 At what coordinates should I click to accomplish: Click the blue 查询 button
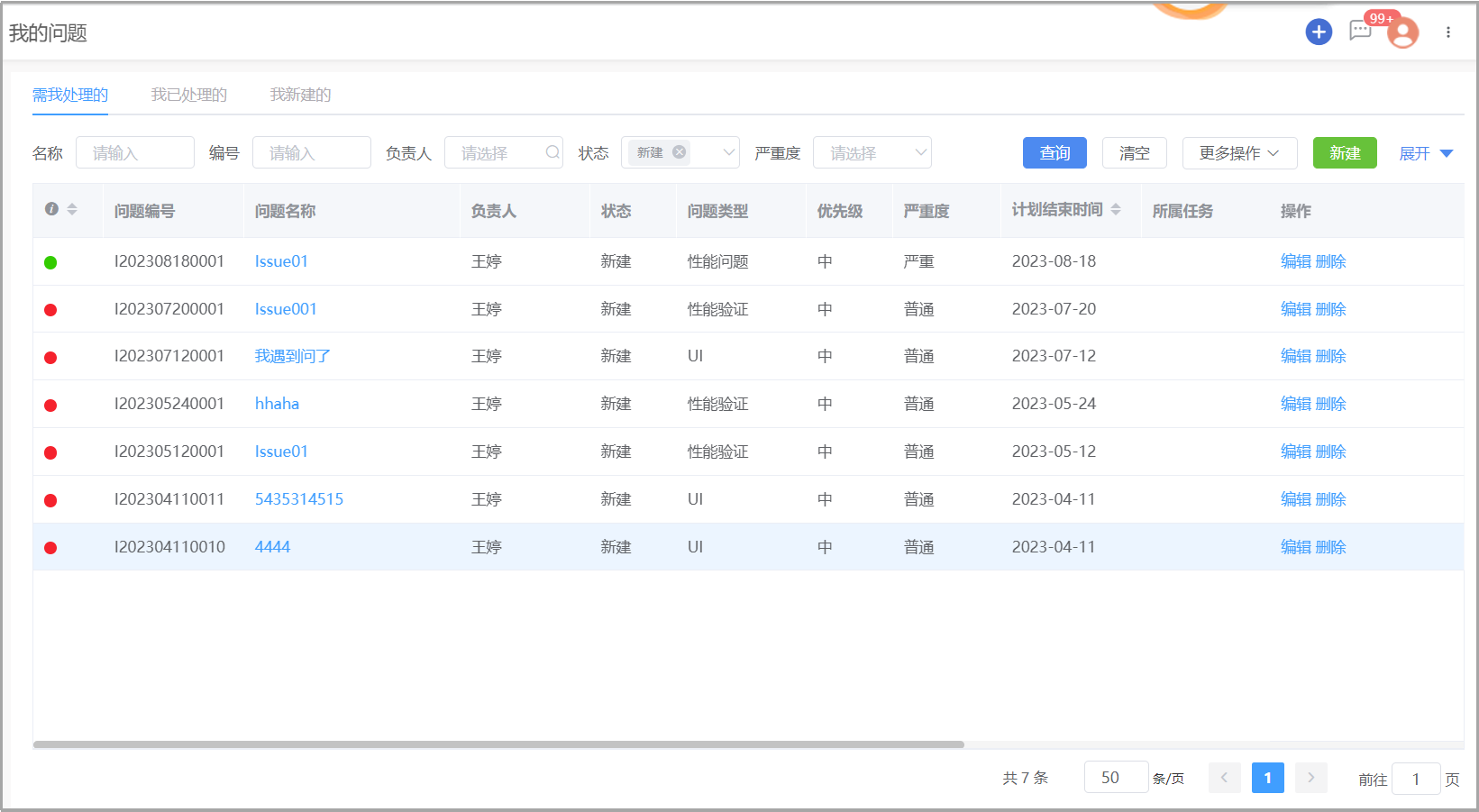point(1054,153)
